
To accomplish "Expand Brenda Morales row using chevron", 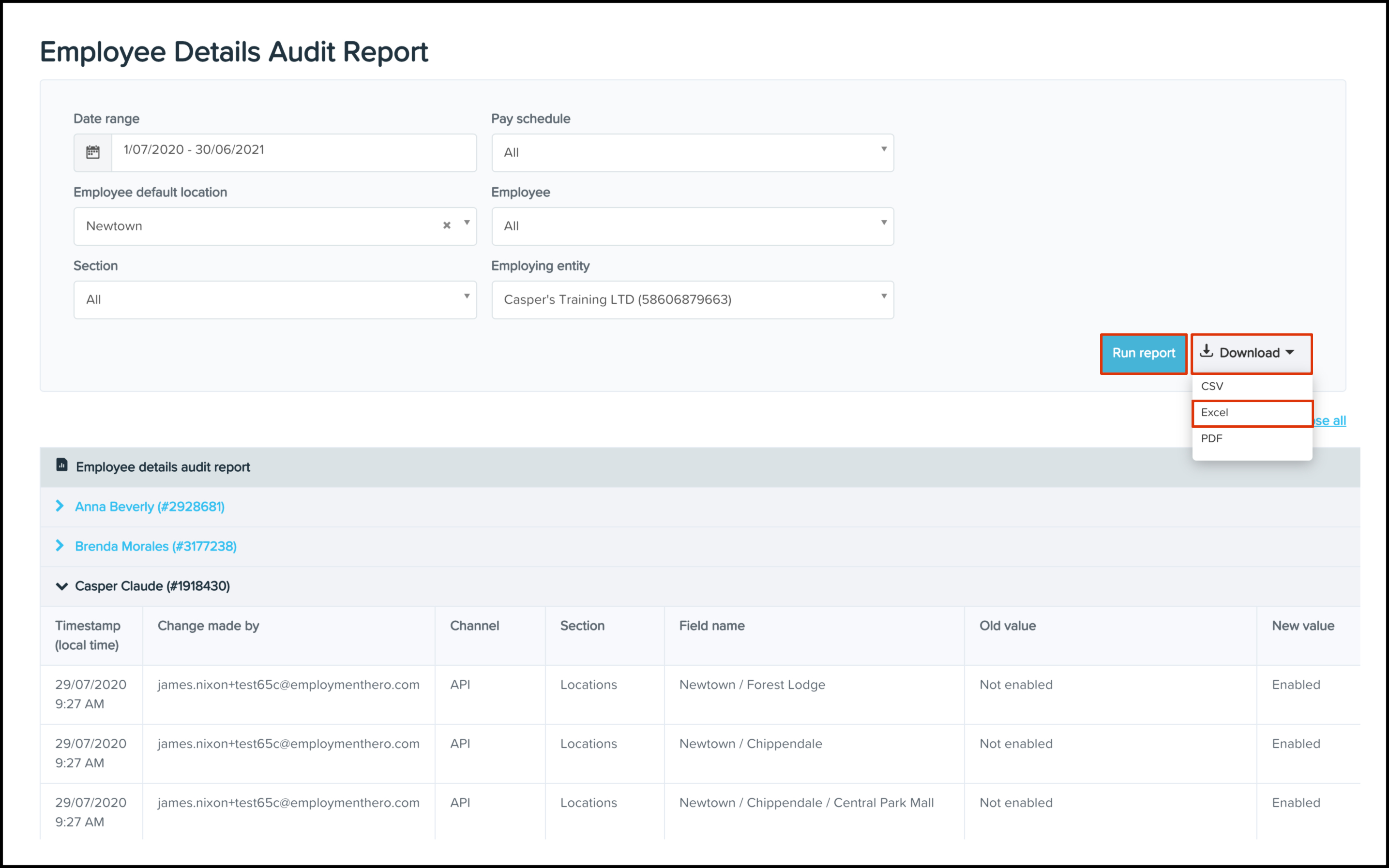I will click(60, 545).
